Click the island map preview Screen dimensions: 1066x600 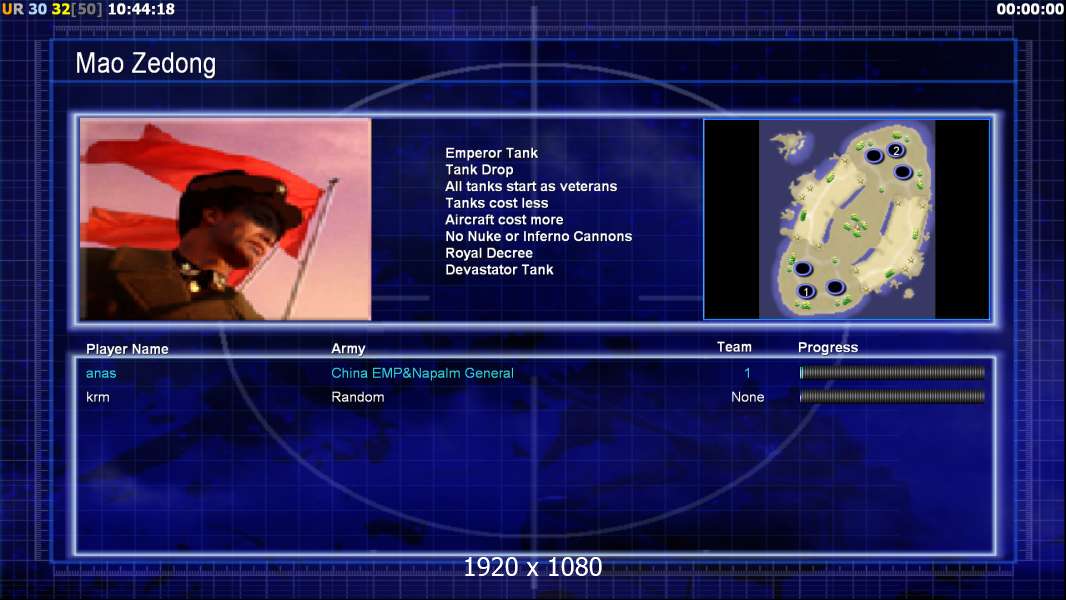(x=846, y=219)
